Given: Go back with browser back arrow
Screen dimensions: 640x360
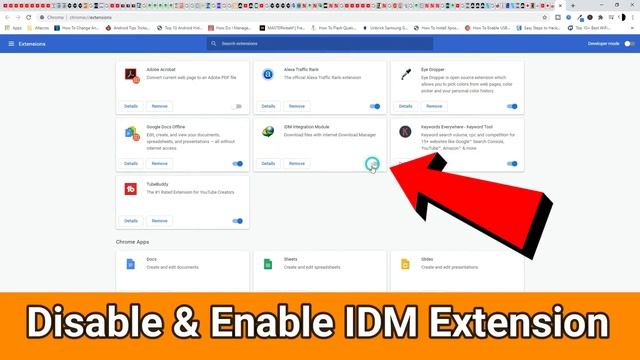Looking at the screenshot, I should point(7,18).
